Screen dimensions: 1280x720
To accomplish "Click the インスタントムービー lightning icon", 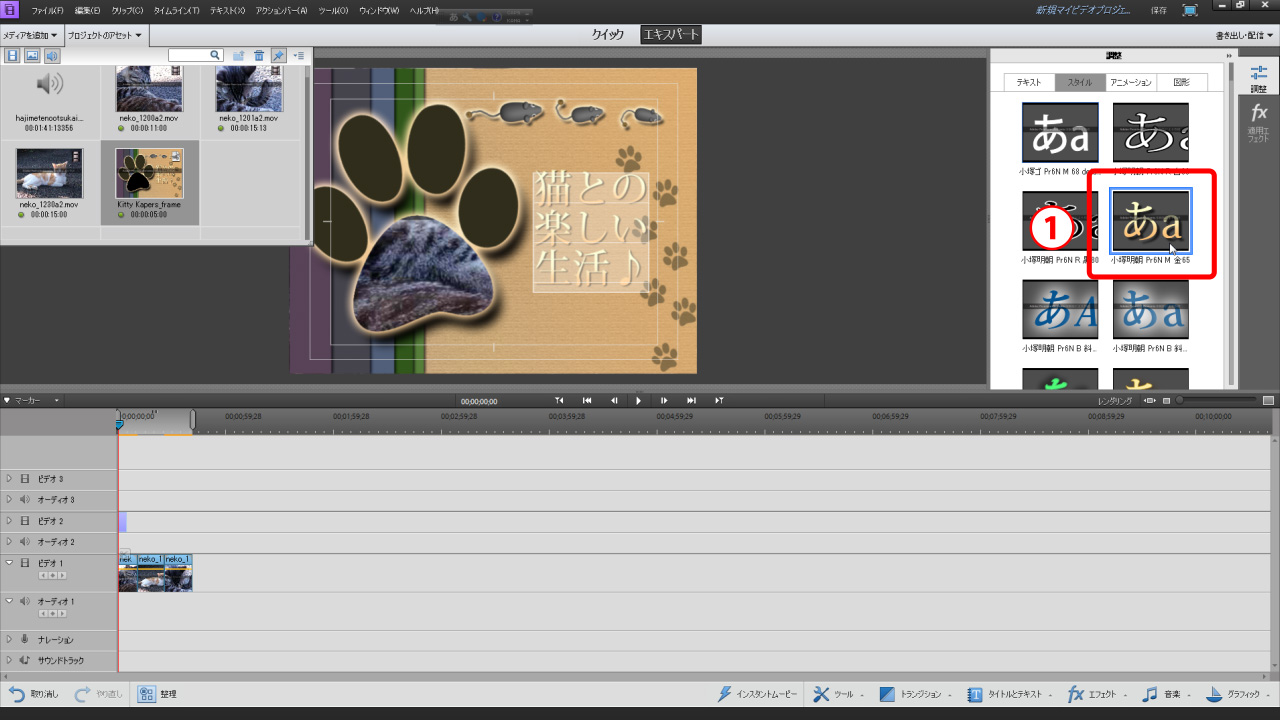I will click(x=725, y=694).
